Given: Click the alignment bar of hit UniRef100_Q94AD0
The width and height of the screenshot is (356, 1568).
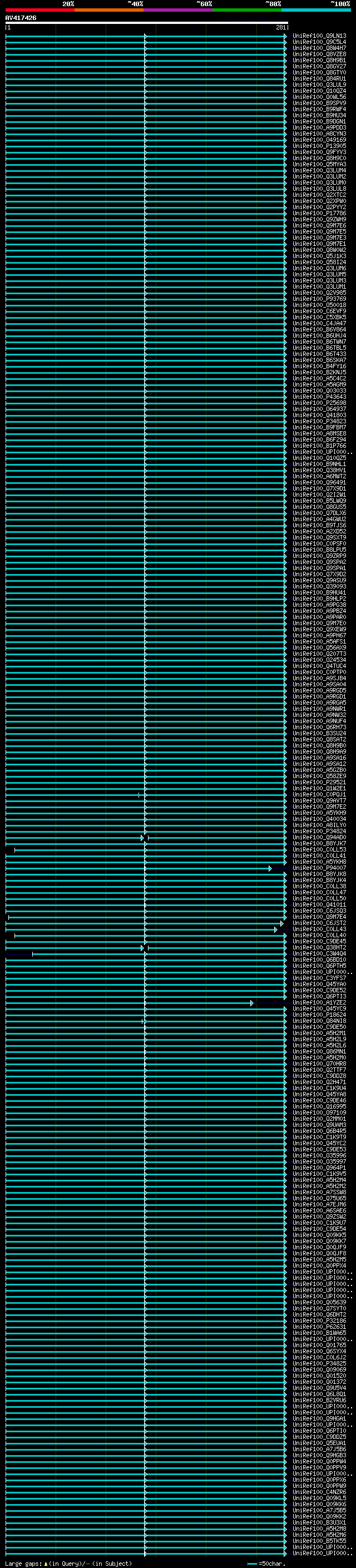Looking at the screenshot, I should coord(146,838).
